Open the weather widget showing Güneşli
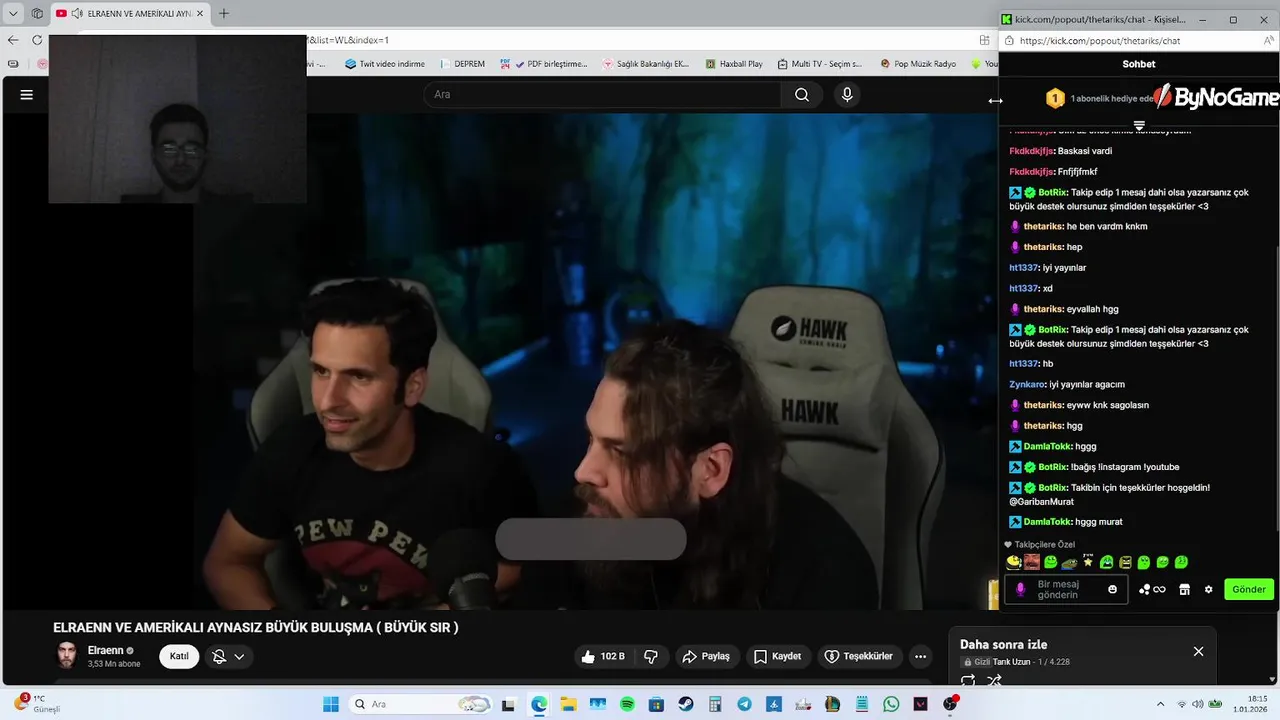This screenshot has height=720, width=1280. pos(38,704)
